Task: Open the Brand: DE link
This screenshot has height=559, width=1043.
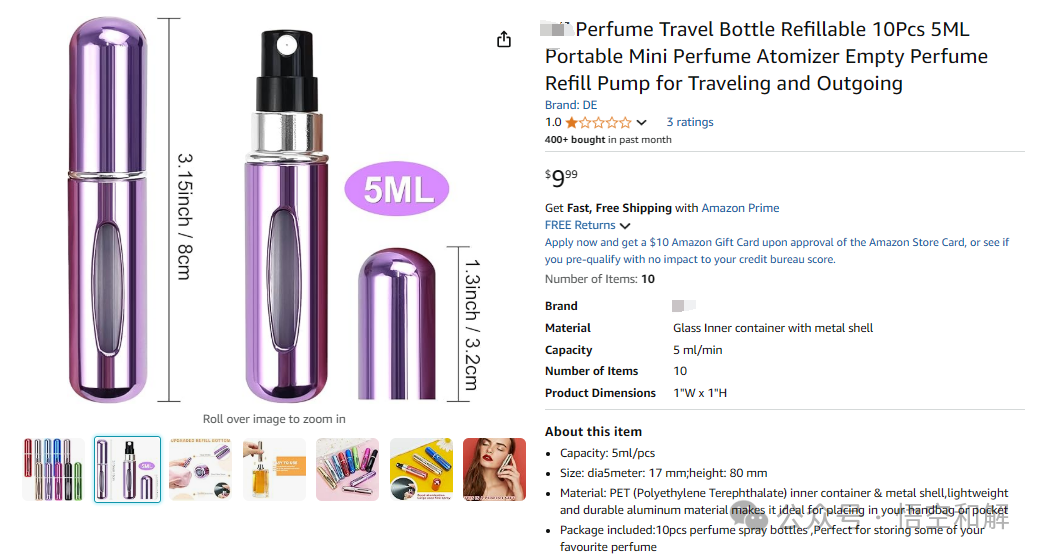Action: click(x=571, y=104)
